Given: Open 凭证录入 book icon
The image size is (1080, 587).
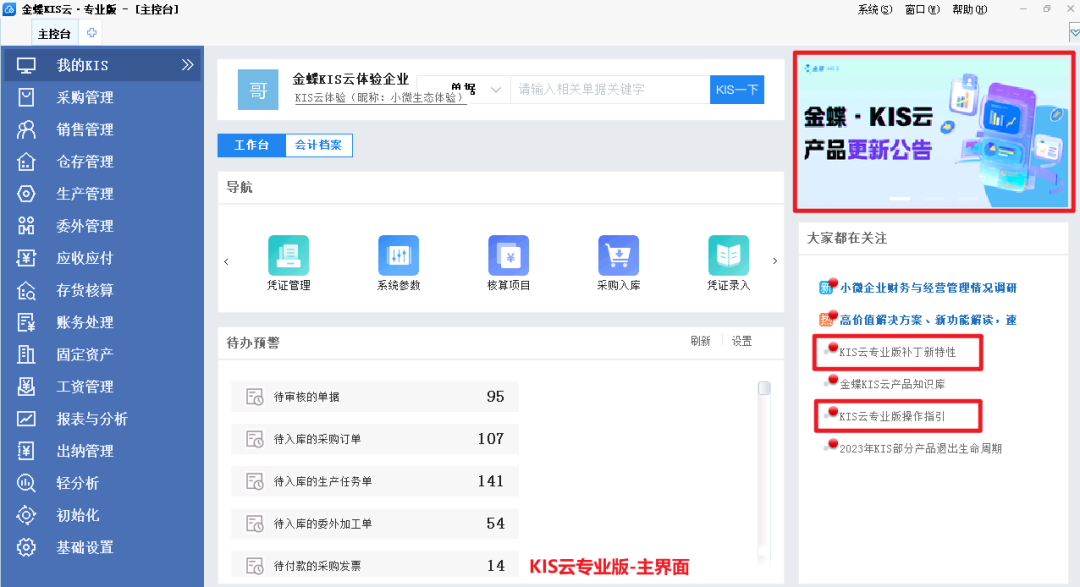Looking at the screenshot, I should coord(728,255).
